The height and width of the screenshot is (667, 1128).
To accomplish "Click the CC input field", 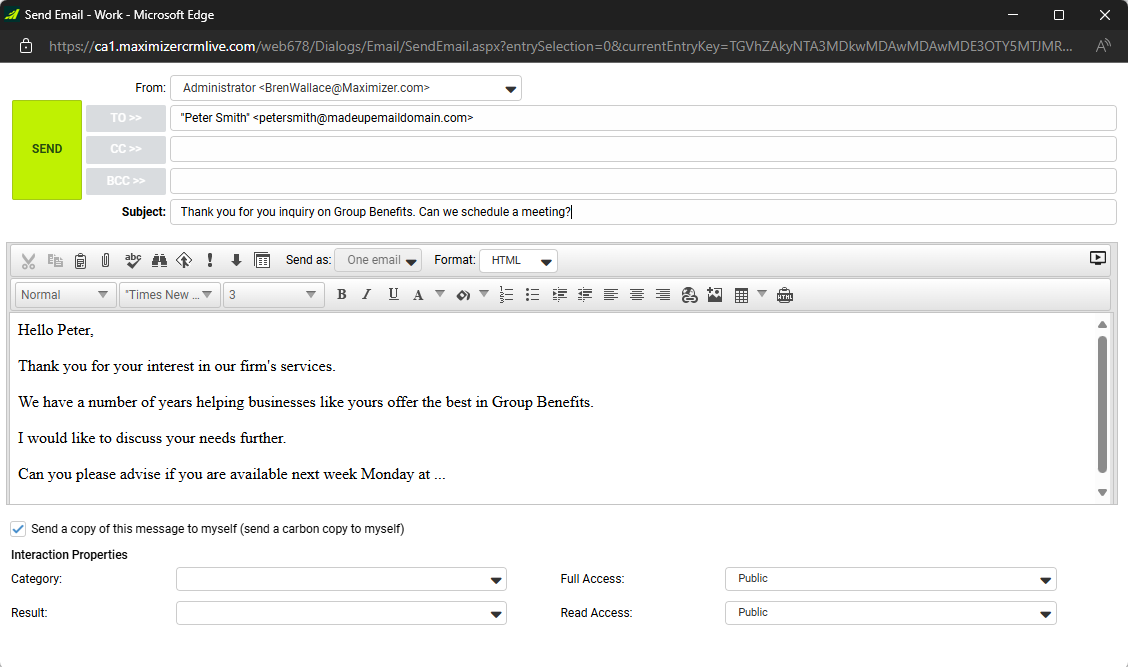I will (643, 149).
